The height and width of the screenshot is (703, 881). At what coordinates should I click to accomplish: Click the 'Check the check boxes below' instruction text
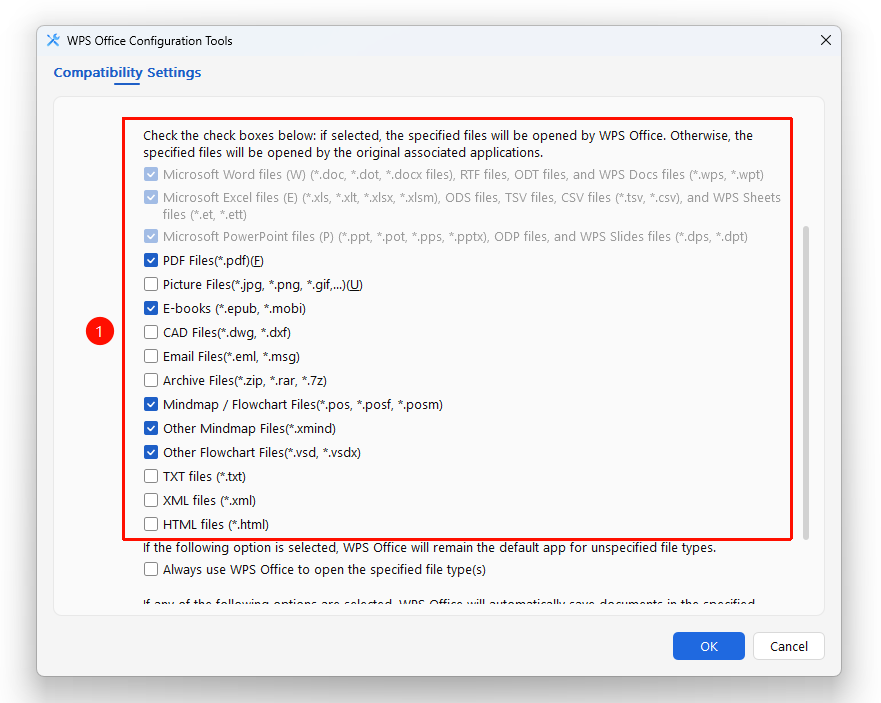(448, 144)
